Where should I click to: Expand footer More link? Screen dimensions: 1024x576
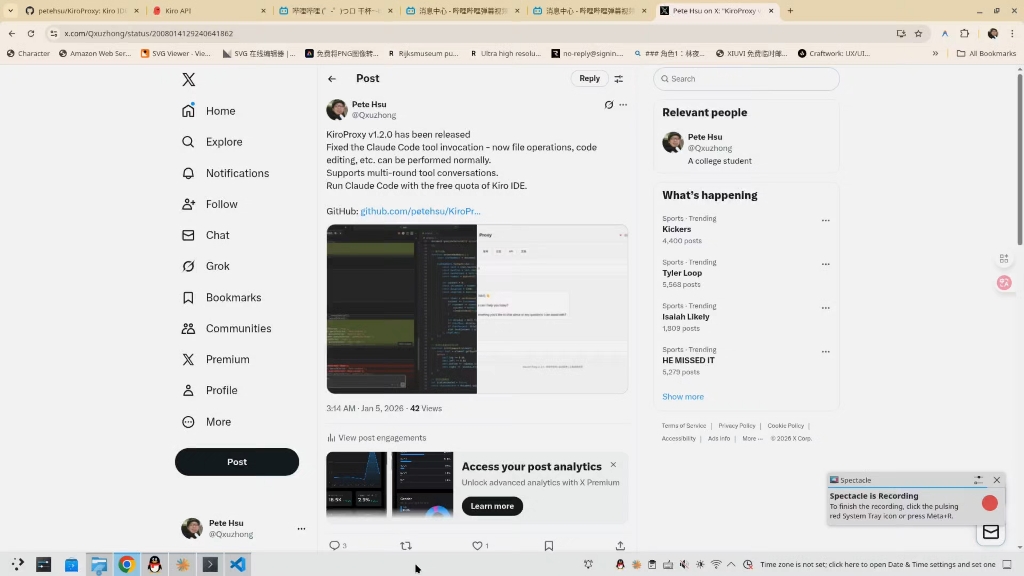(x=752, y=439)
